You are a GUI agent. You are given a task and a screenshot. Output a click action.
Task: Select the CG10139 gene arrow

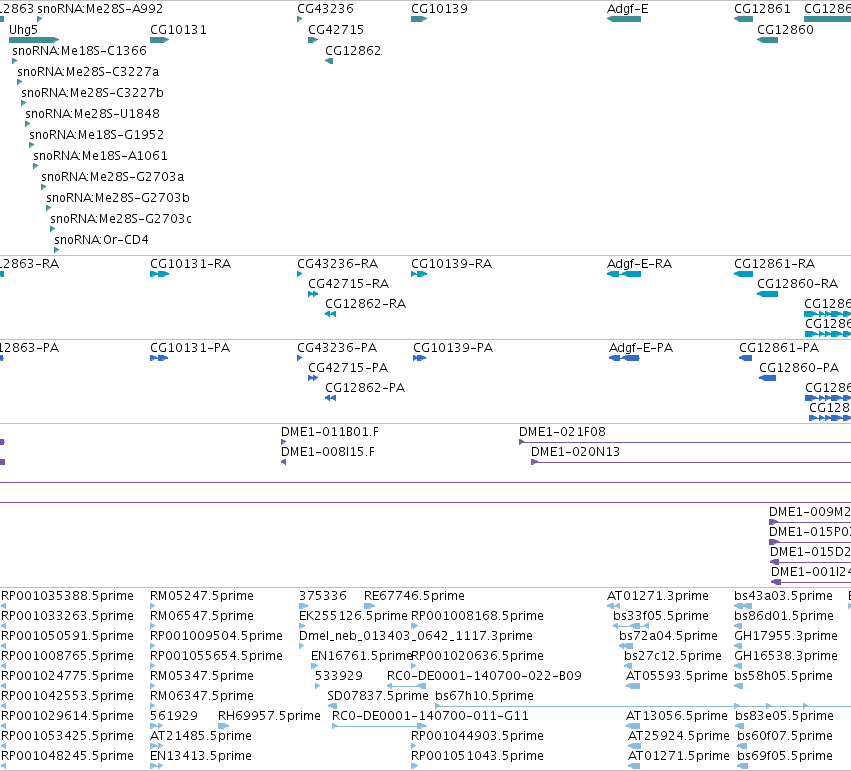click(x=419, y=19)
